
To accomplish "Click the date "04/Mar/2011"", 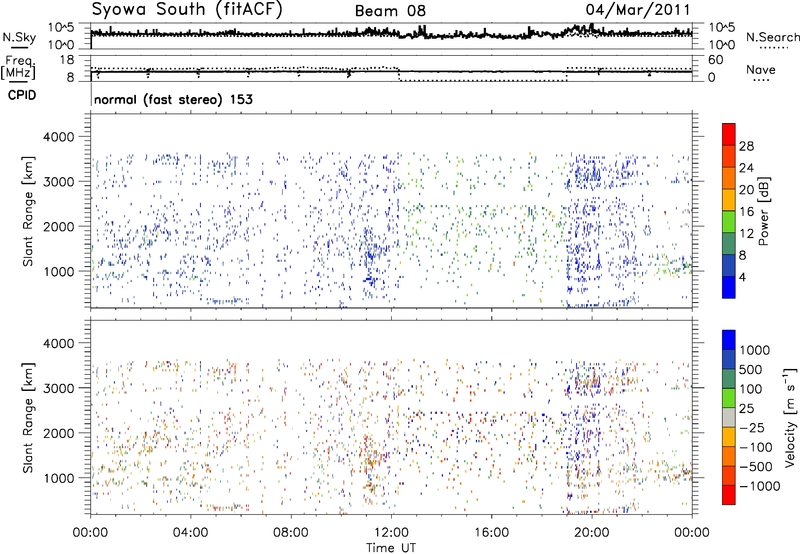I will (638, 10).
